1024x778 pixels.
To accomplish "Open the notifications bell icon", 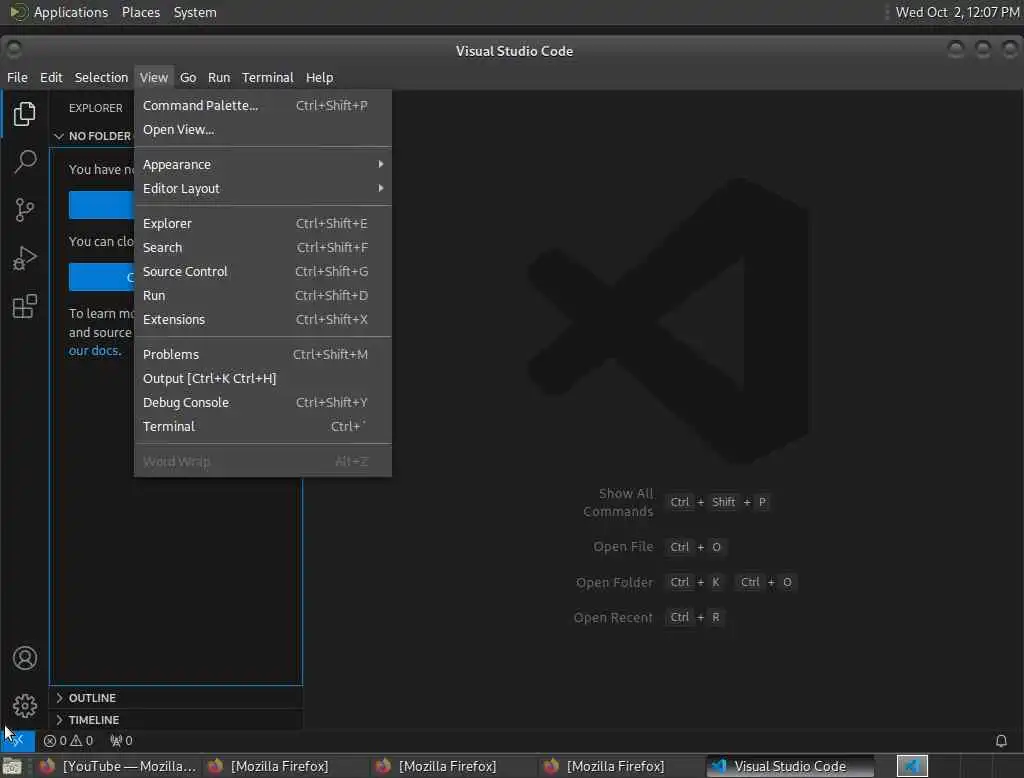I will click(1000, 740).
